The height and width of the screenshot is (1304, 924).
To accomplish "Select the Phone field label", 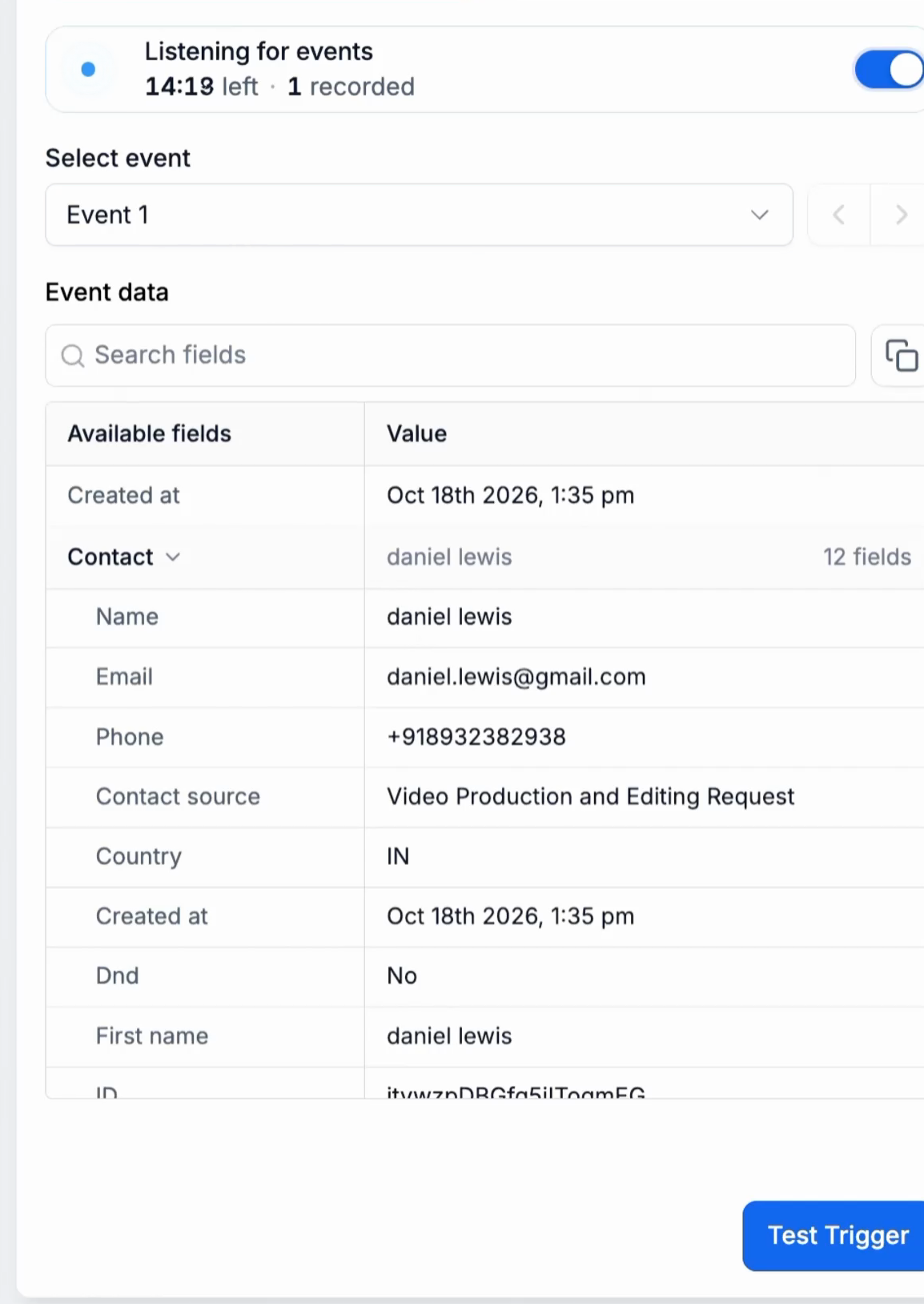I will point(130,737).
